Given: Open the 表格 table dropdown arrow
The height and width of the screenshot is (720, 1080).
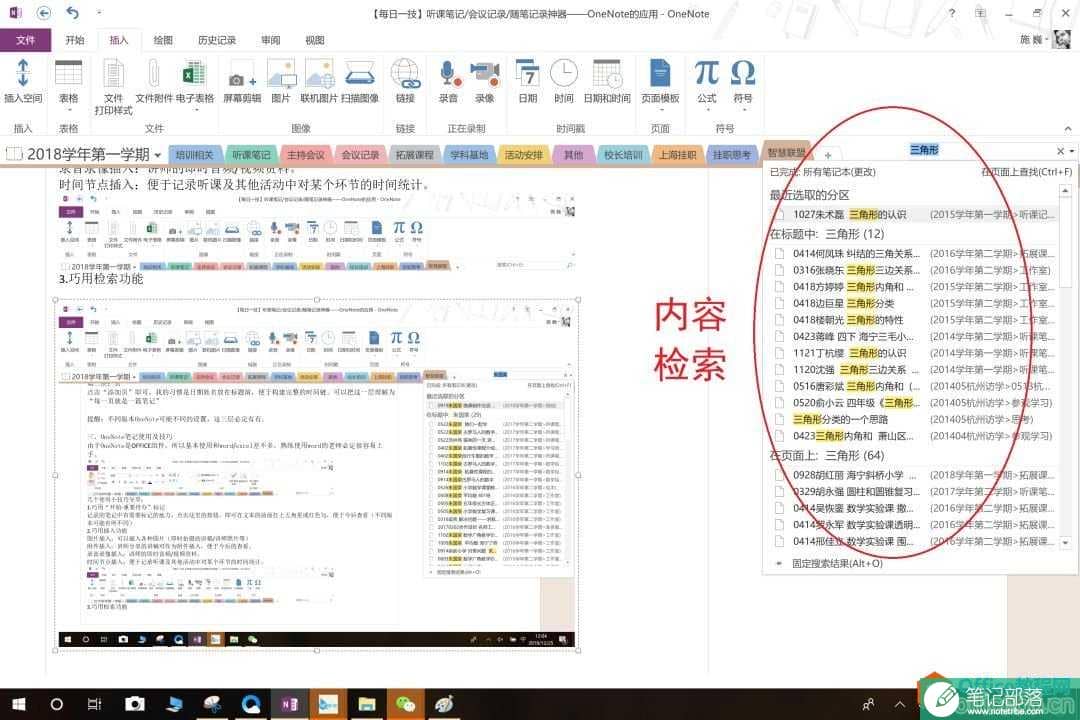Looking at the screenshot, I should (x=68, y=110).
